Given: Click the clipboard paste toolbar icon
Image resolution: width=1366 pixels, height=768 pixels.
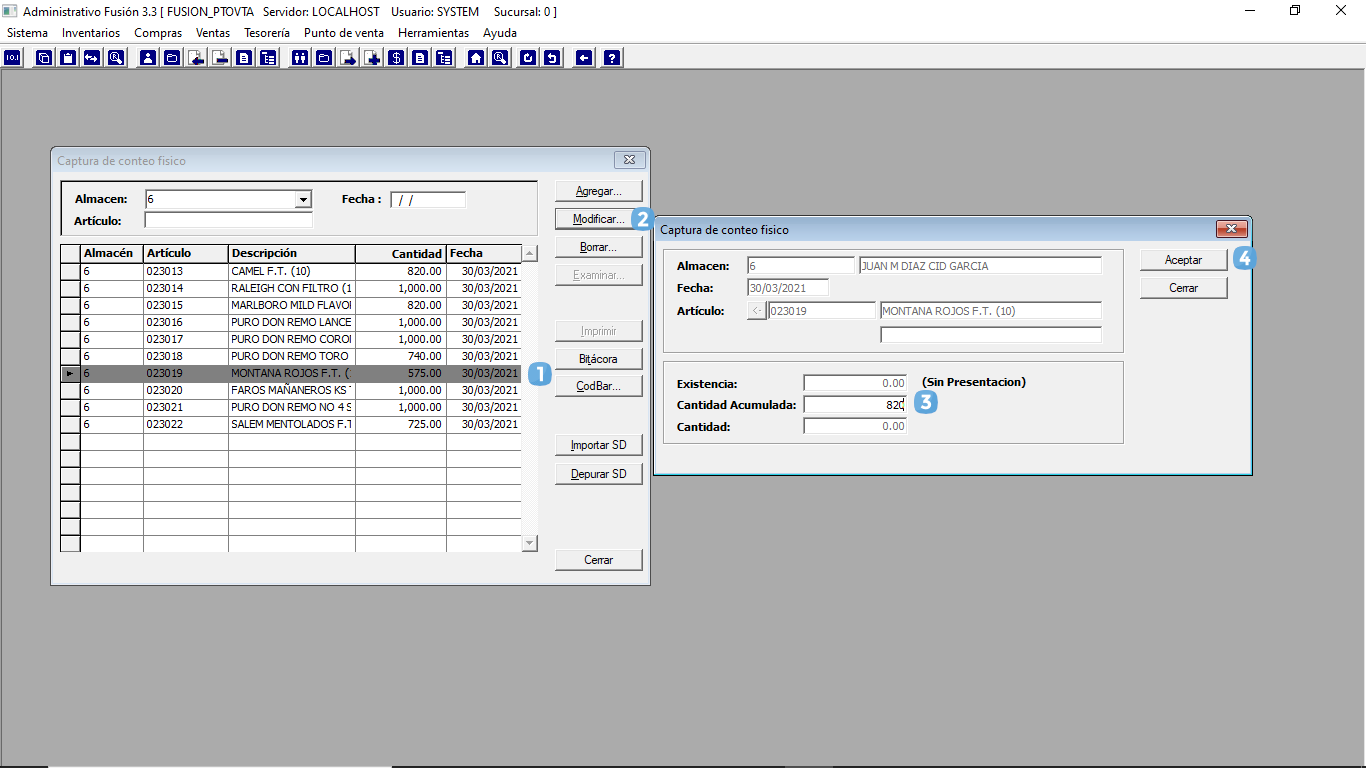Looking at the screenshot, I should [68, 58].
